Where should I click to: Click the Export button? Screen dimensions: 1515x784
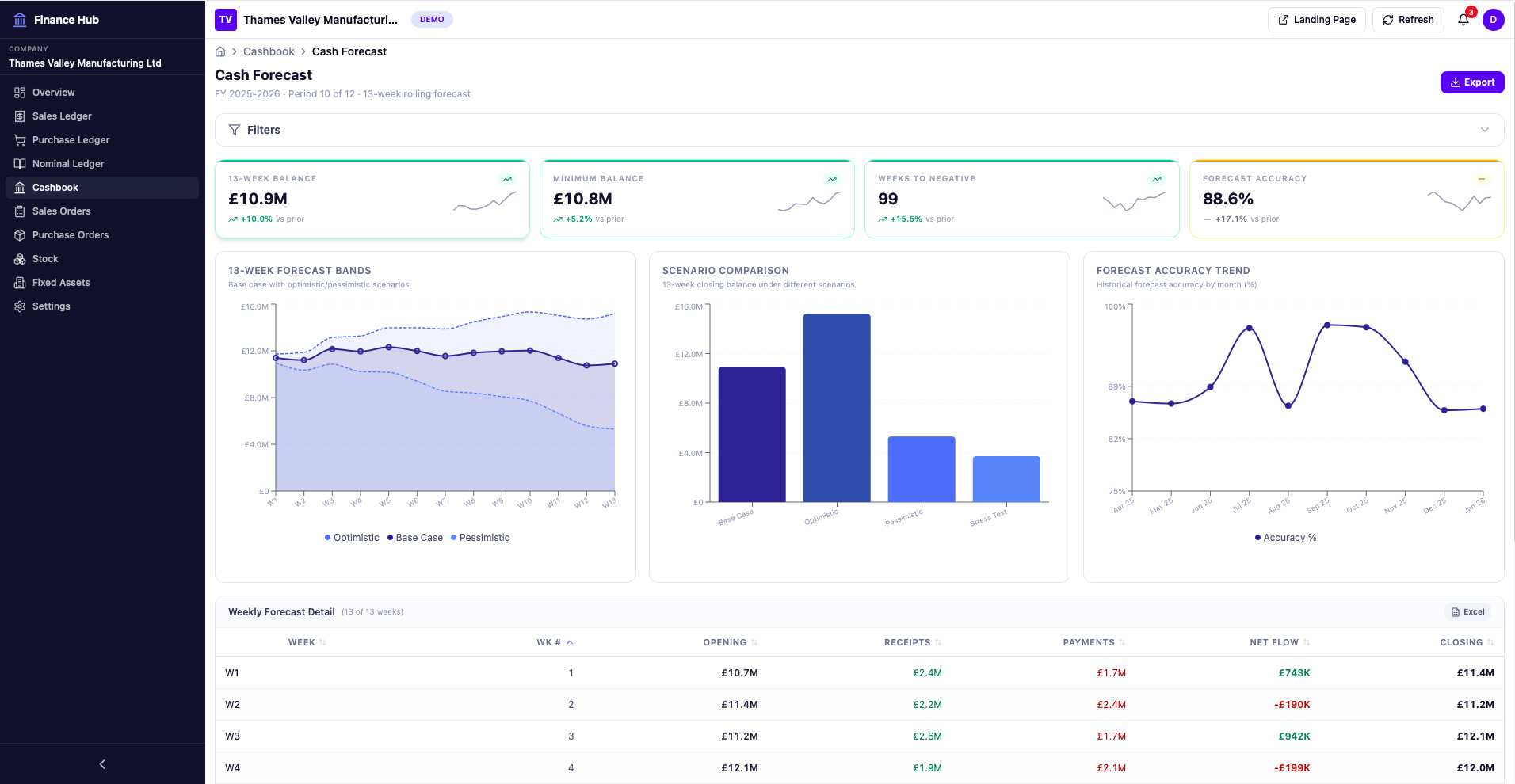[1472, 82]
